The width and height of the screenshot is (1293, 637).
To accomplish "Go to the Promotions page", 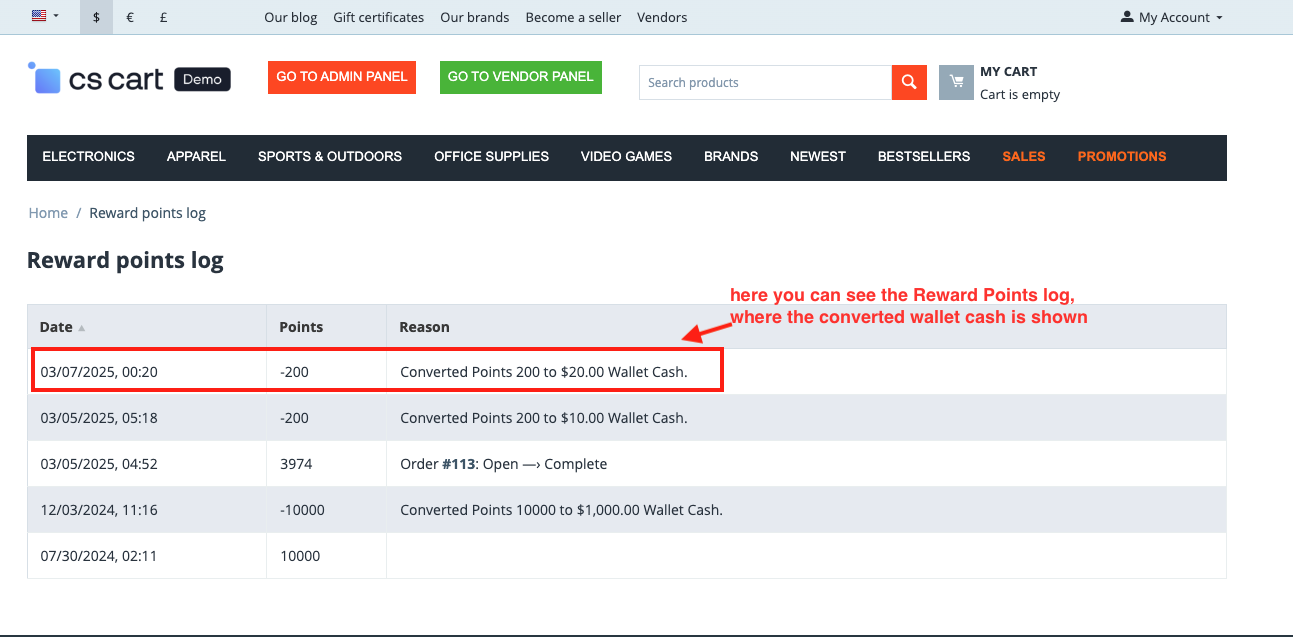I will point(1121,156).
